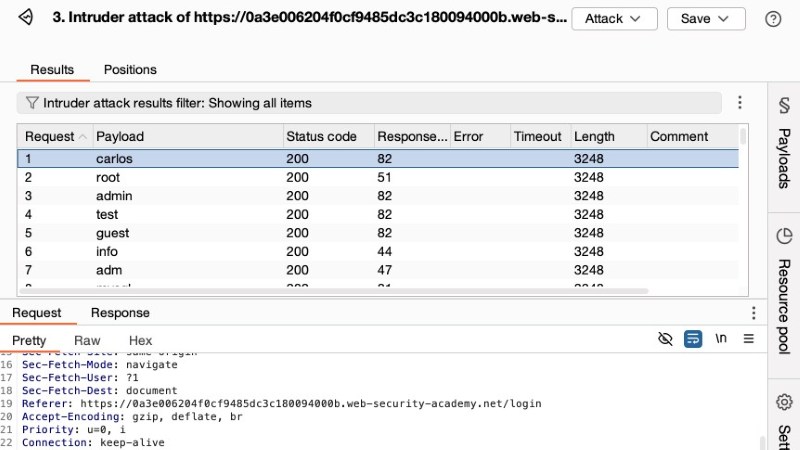This screenshot has height=450, width=800.
Task: Sort results by the Request column header
Action: pyautogui.click(x=50, y=137)
